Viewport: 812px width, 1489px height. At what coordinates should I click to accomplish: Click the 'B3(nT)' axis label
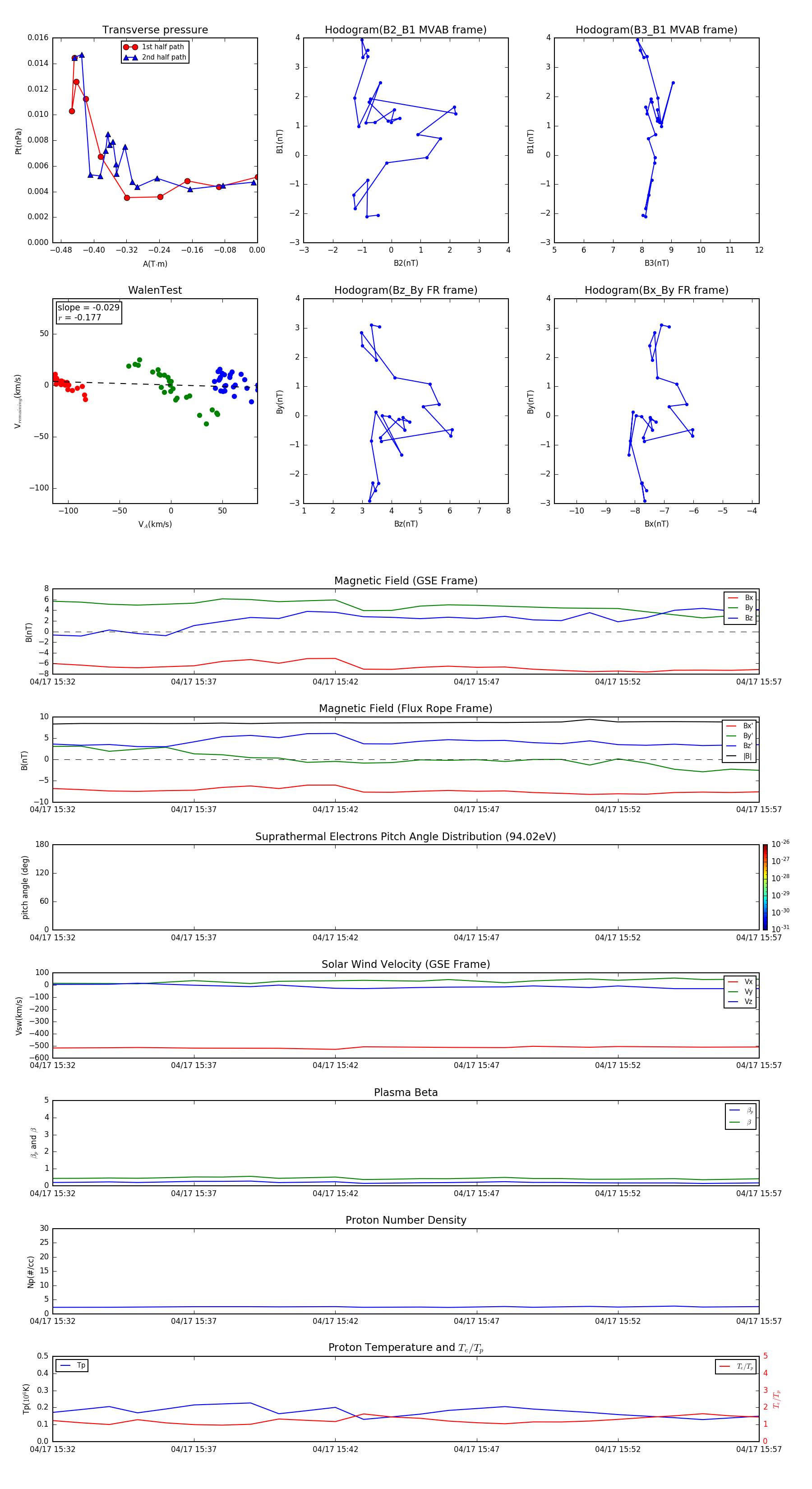click(x=656, y=264)
